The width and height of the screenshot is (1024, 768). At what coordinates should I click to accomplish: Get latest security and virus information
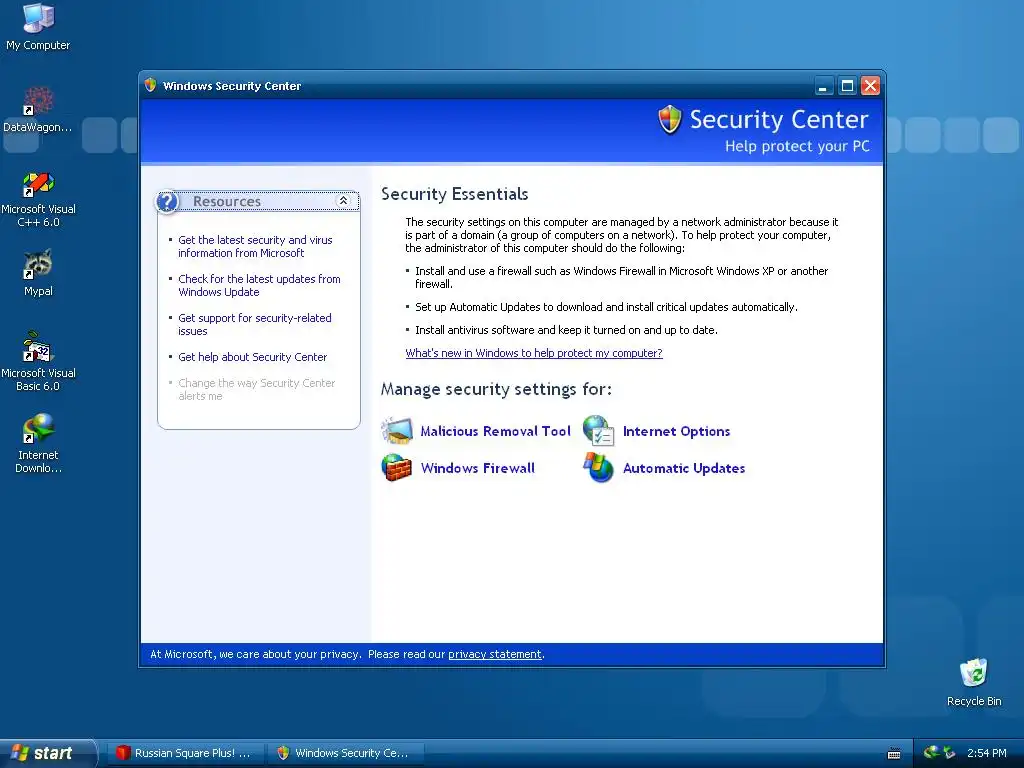click(255, 246)
